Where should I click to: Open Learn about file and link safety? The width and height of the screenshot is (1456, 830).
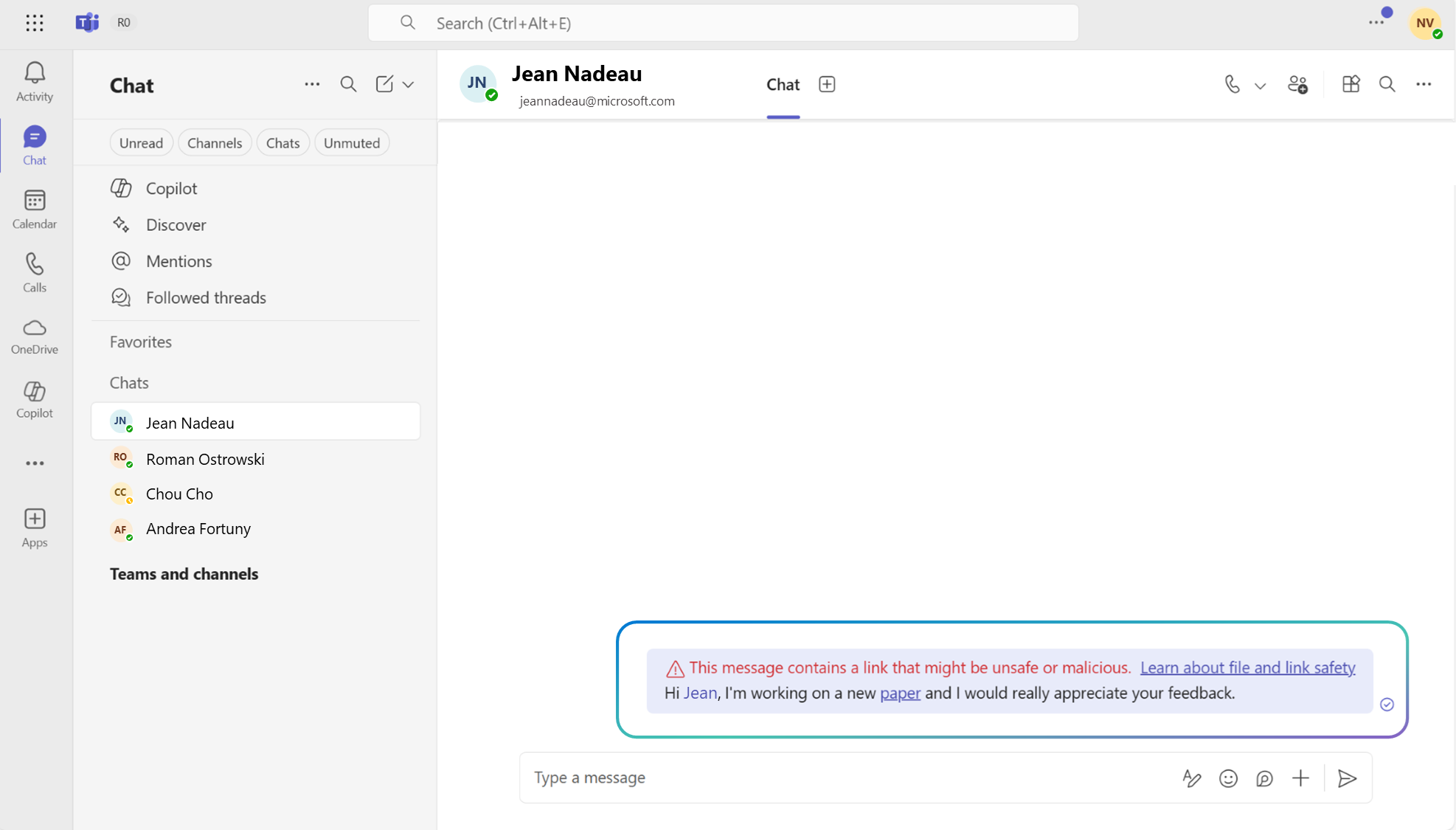pyautogui.click(x=1247, y=668)
